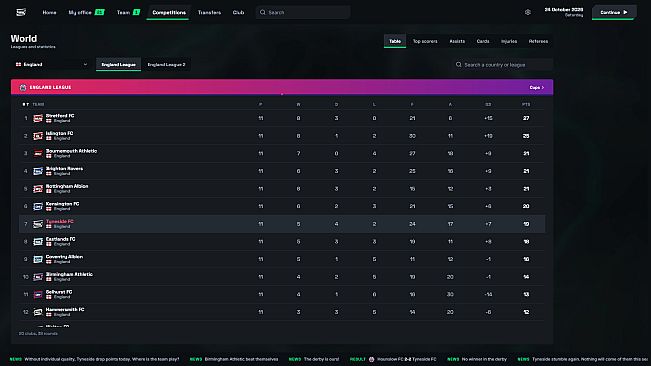Image resolution: width=651 pixels, height=366 pixels.
Task: Sort table by TEAM column header
Action: [x=38, y=105]
